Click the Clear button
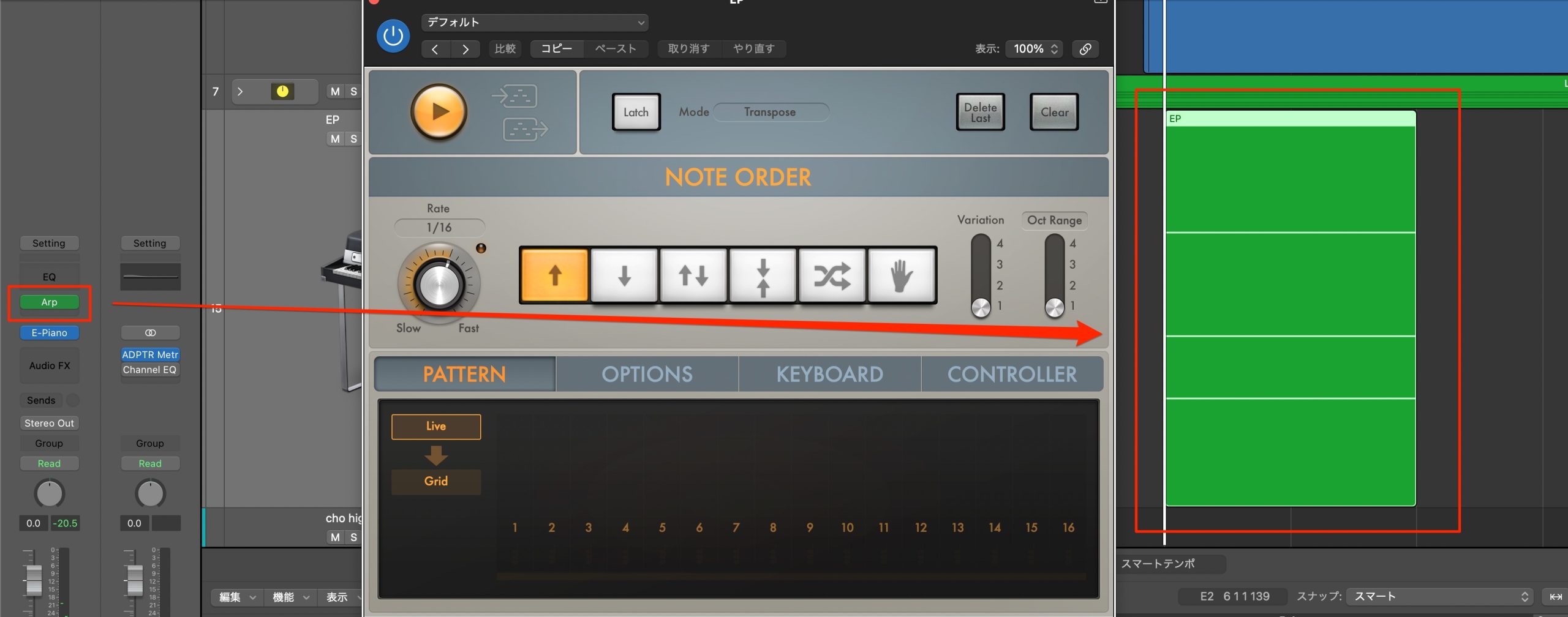 click(1054, 112)
